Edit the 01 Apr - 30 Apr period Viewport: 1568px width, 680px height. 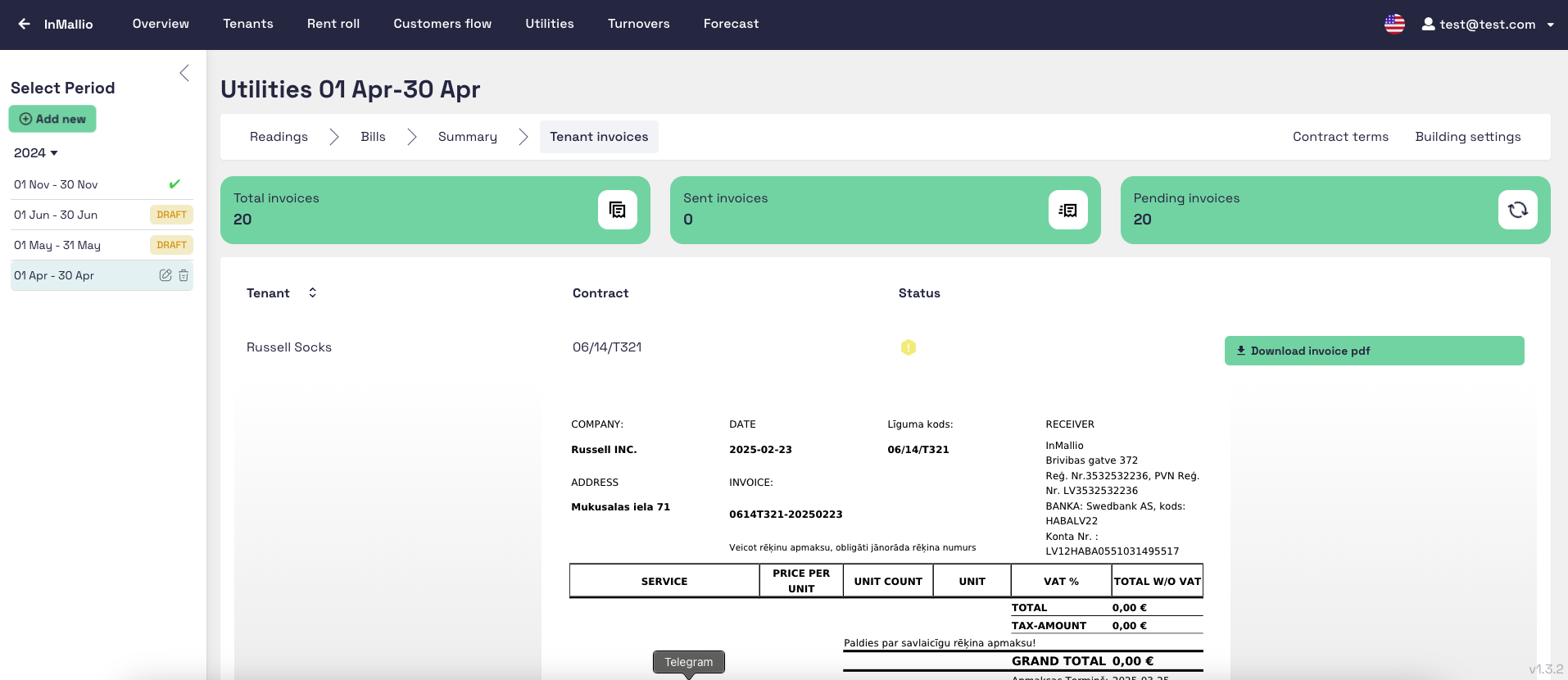click(165, 275)
